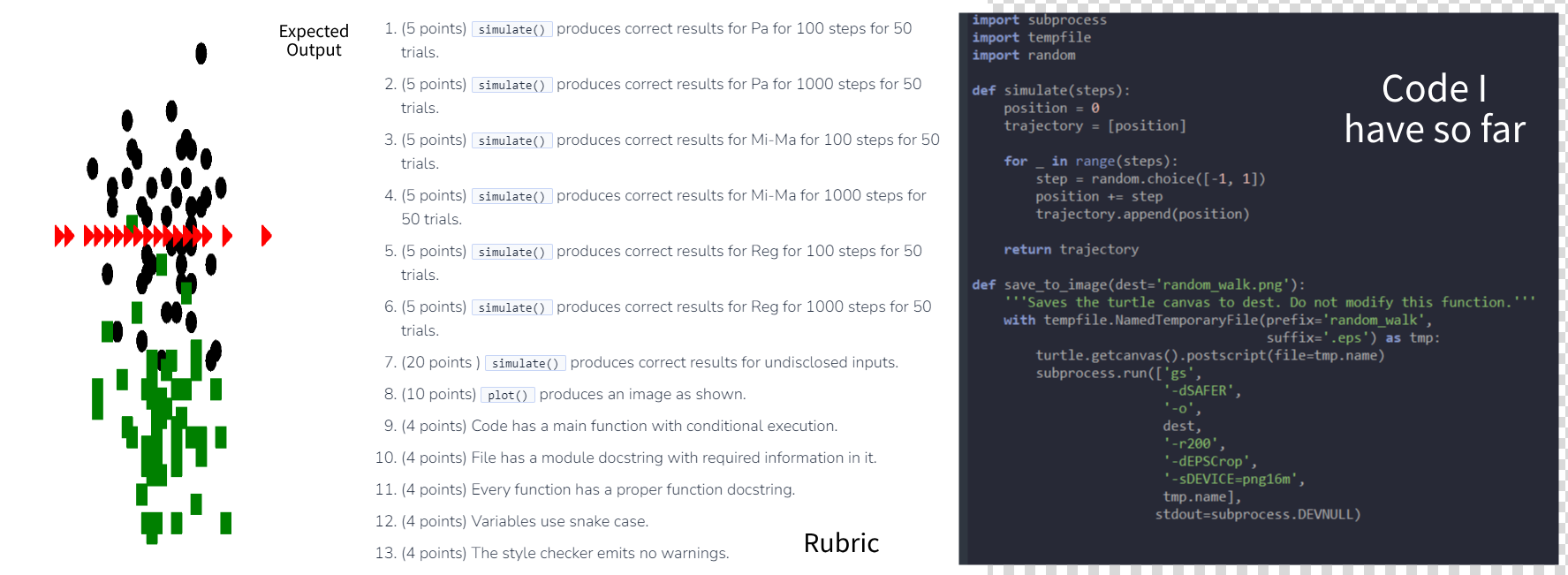The image size is (1568, 575).
Task: Click code argument 'dest,'
Action: pos(1182,426)
